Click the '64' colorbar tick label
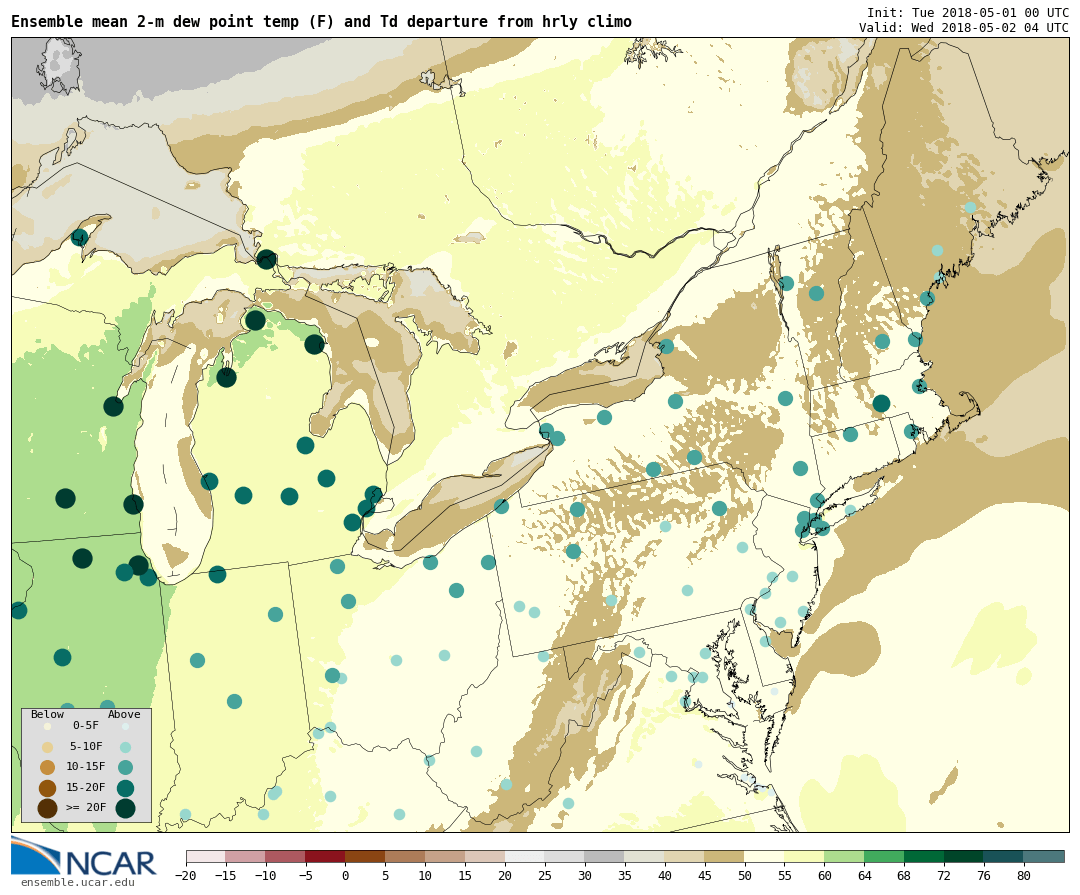 pyautogui.click(x=864, y=876)
